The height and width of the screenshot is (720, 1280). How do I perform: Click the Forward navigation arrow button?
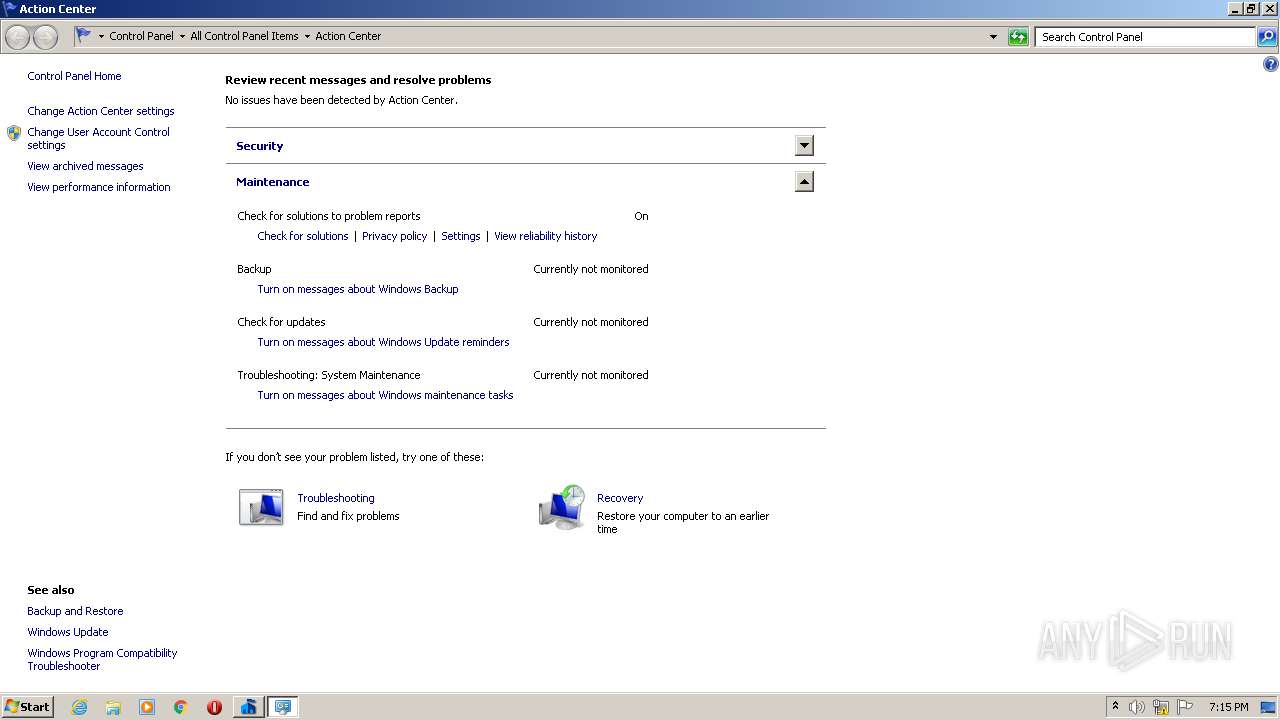coord(45,37)
